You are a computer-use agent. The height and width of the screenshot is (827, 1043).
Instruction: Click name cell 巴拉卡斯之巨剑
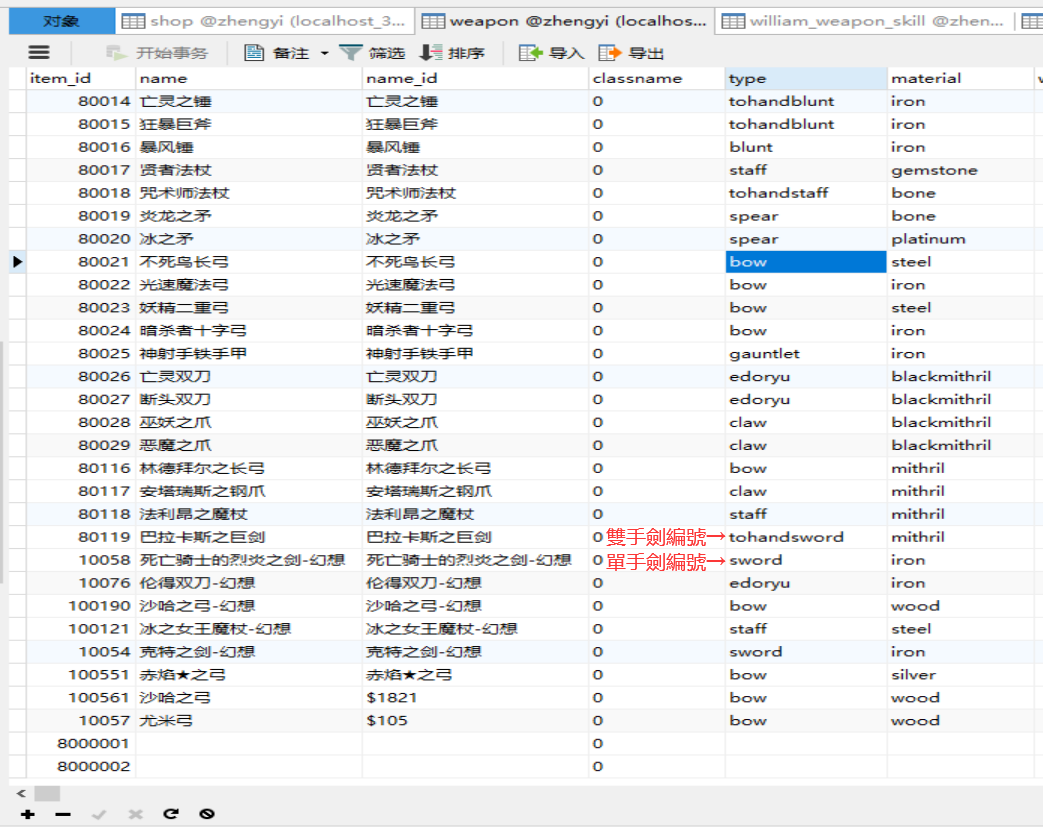pyautogui.click(x=249, y=537)
